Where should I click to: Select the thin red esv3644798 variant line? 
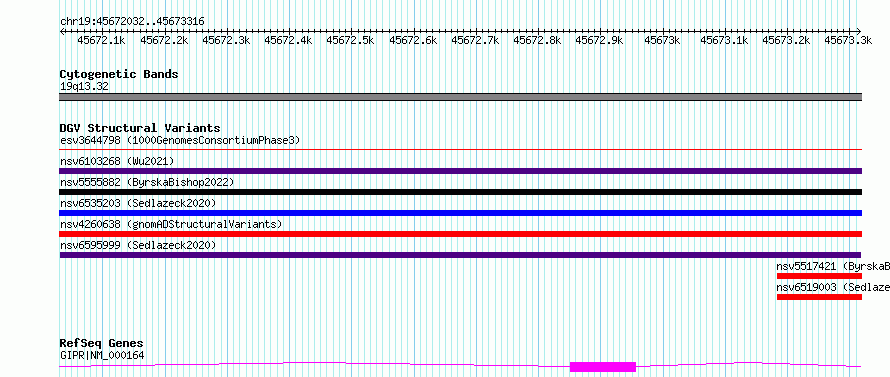[460, 150]
